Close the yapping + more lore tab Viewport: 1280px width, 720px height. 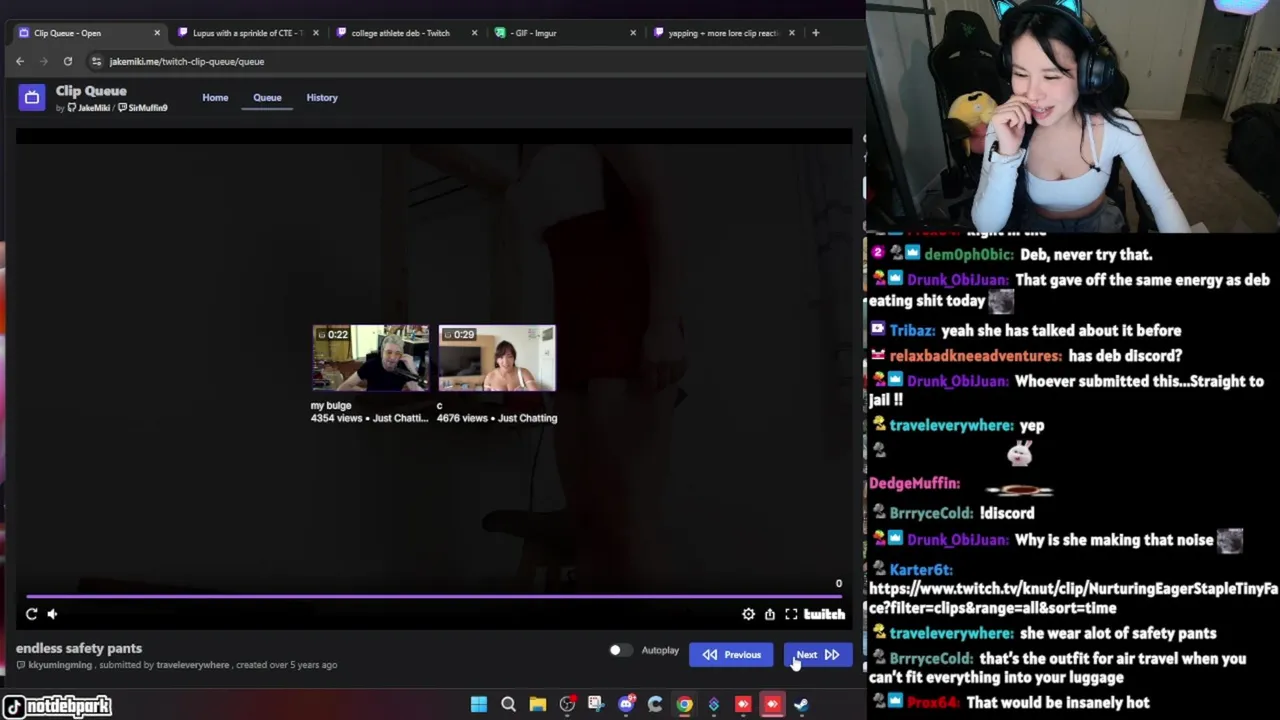point(792,33)
